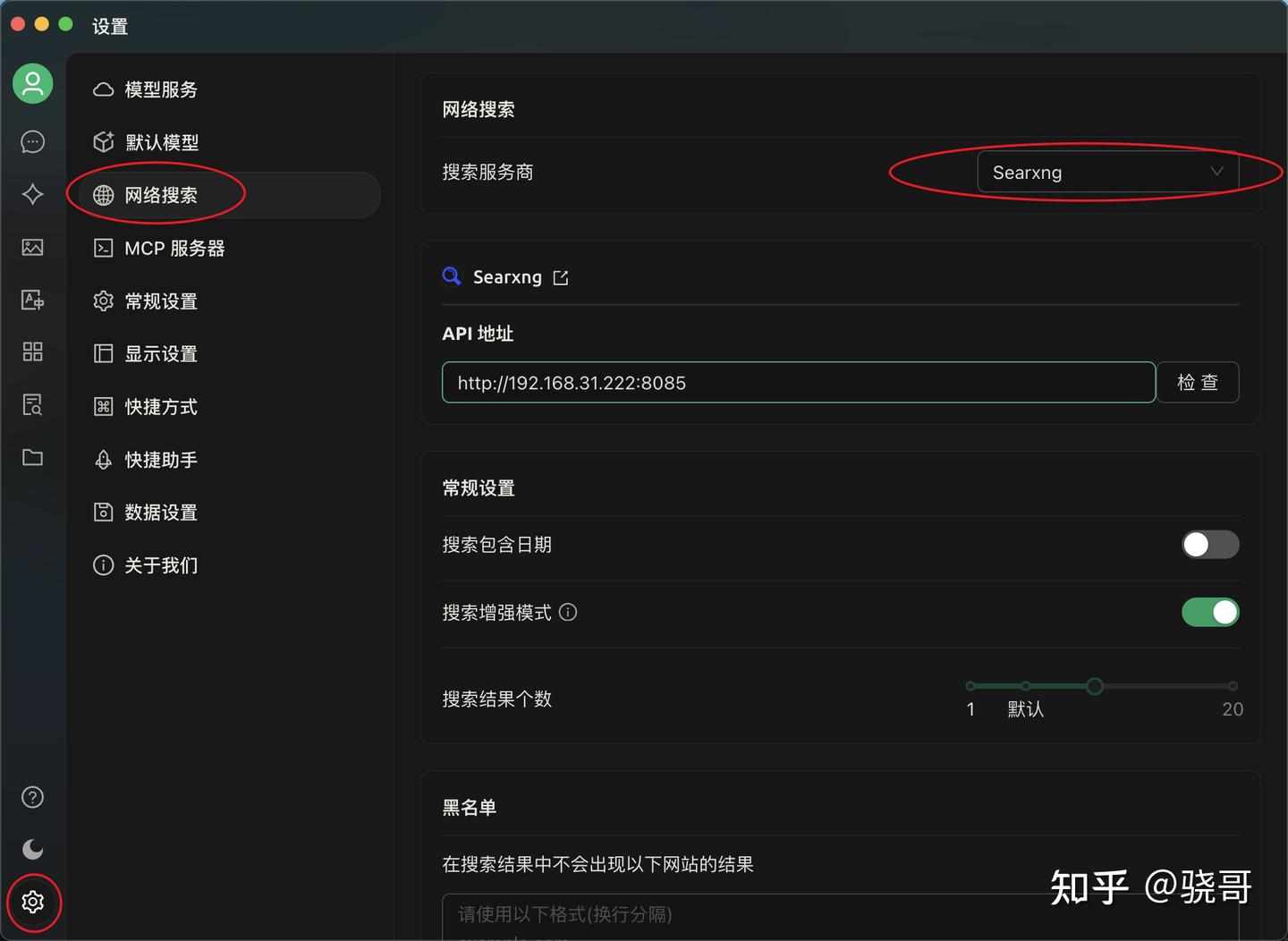Open the 搜索增强模式 info tooltip icon
This screenshot has width=1288, height=941.
pos(568,612)
